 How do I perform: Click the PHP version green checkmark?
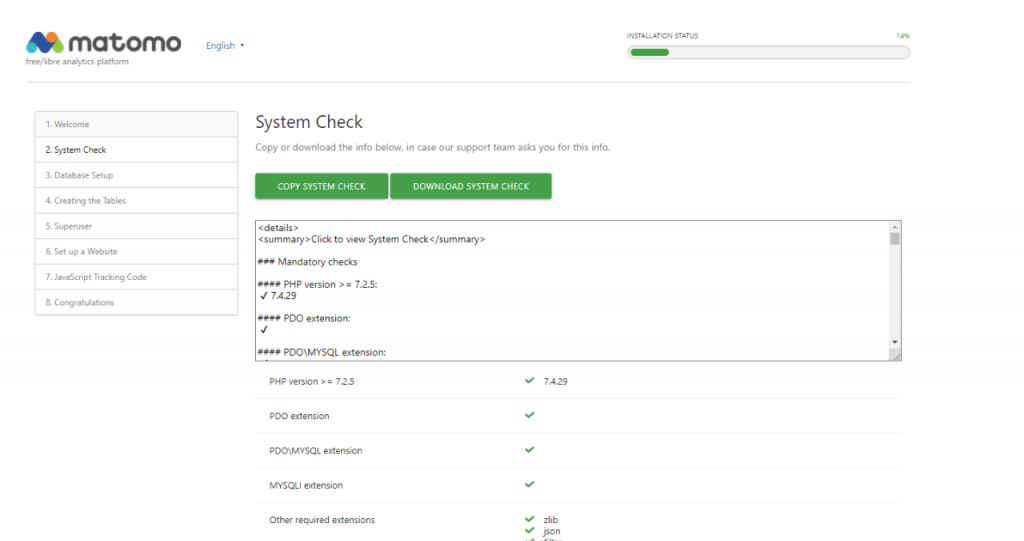530,381
